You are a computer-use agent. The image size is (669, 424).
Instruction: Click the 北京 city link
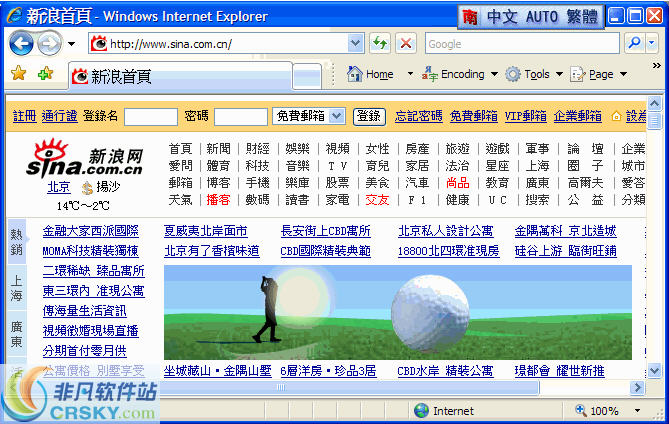click(58, 187)
